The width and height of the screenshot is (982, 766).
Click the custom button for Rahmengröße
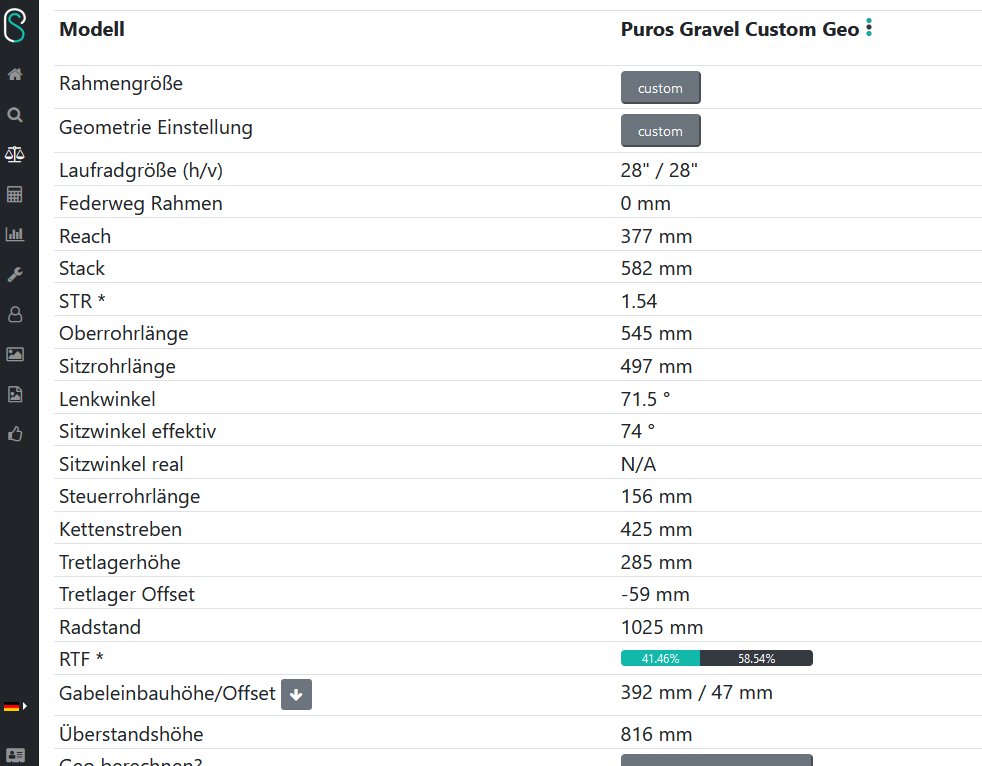[x=660, y=88]
